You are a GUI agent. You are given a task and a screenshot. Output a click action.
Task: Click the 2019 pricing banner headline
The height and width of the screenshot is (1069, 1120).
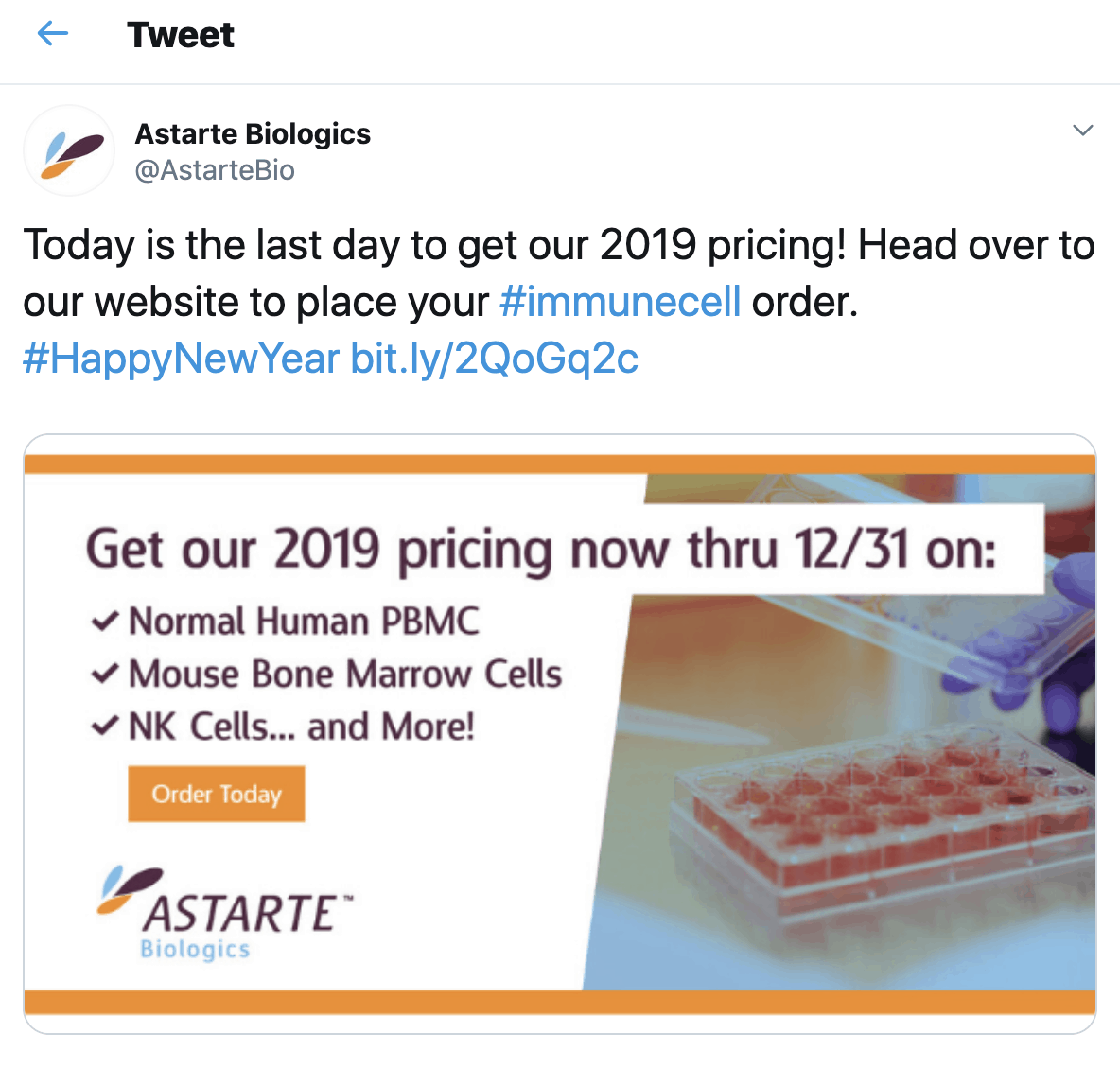pyautogui.click(x=540, y=550)
